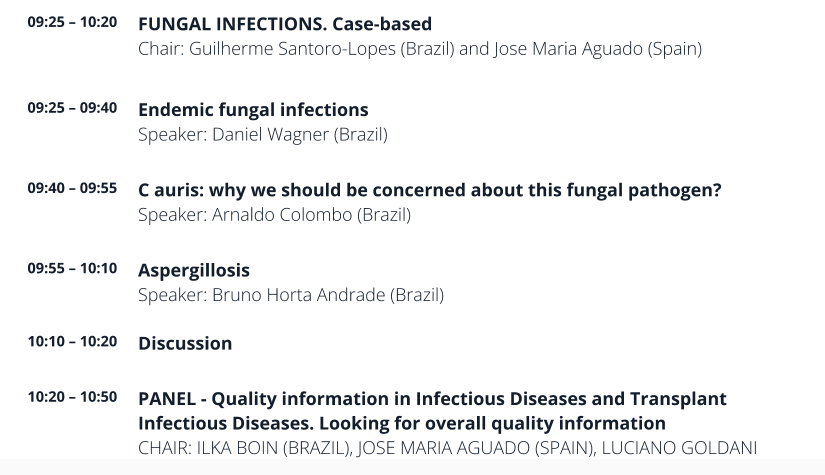Select the 10:20 – 10:50 time slot
The image size is (825, 475).
tap(72, 397)
